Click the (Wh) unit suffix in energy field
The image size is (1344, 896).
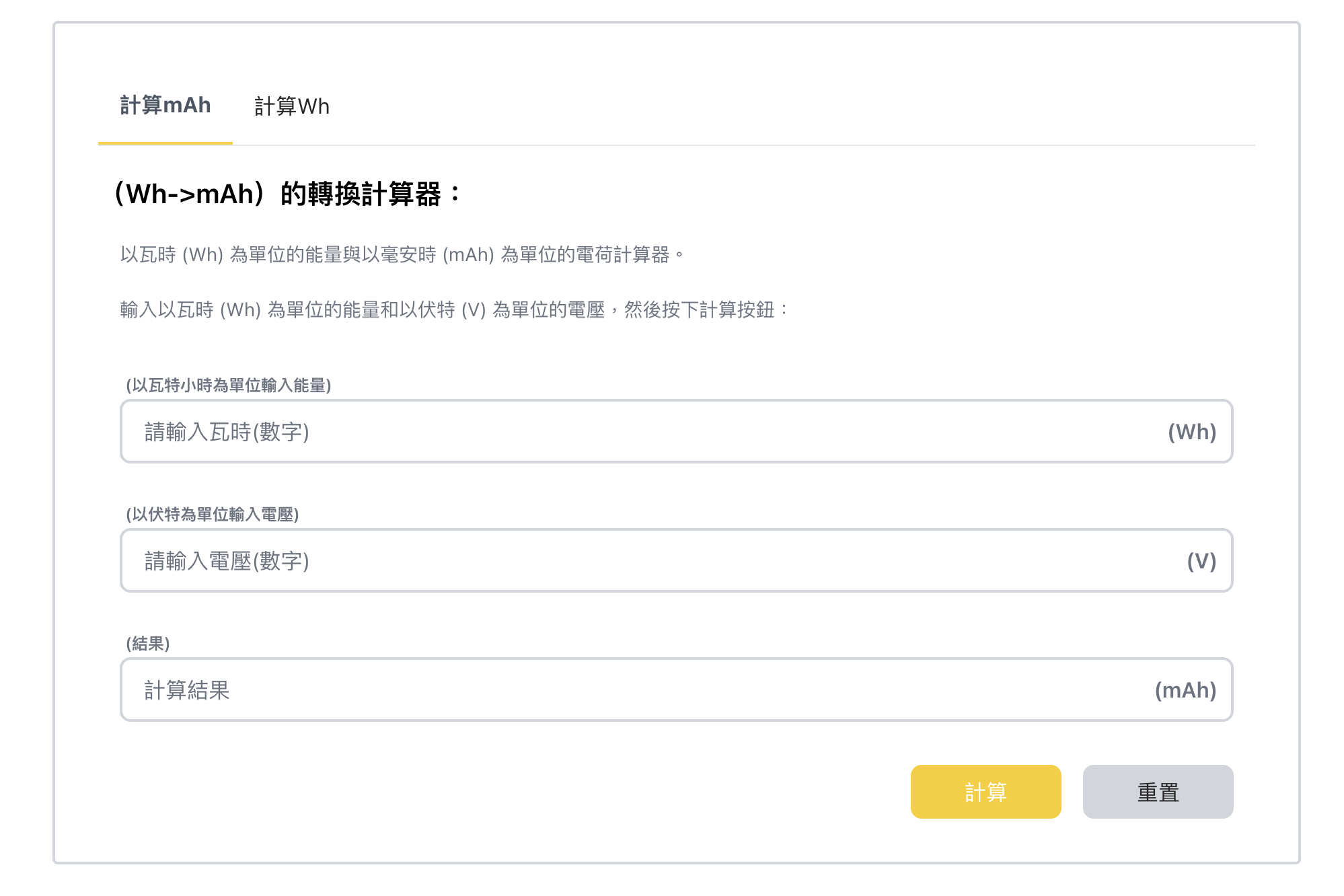1191,432
